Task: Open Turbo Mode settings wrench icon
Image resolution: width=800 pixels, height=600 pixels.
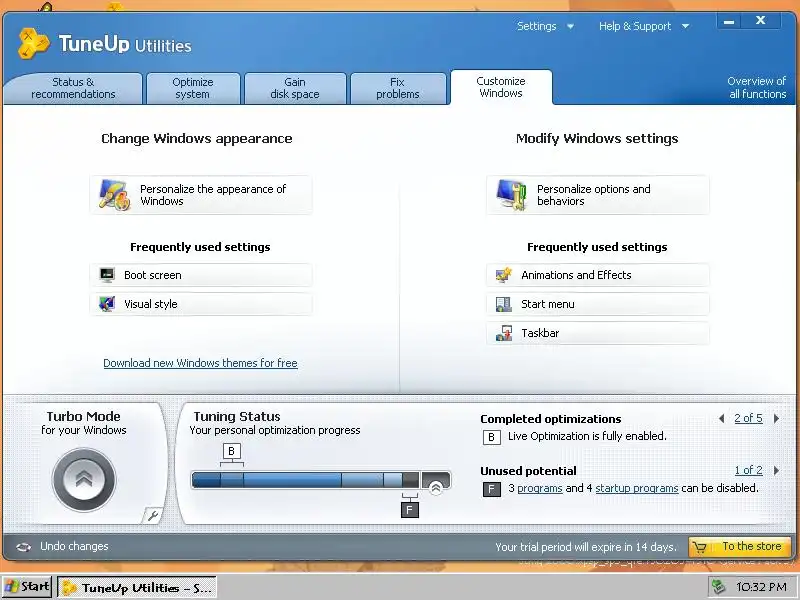Action: click(153, 515)
